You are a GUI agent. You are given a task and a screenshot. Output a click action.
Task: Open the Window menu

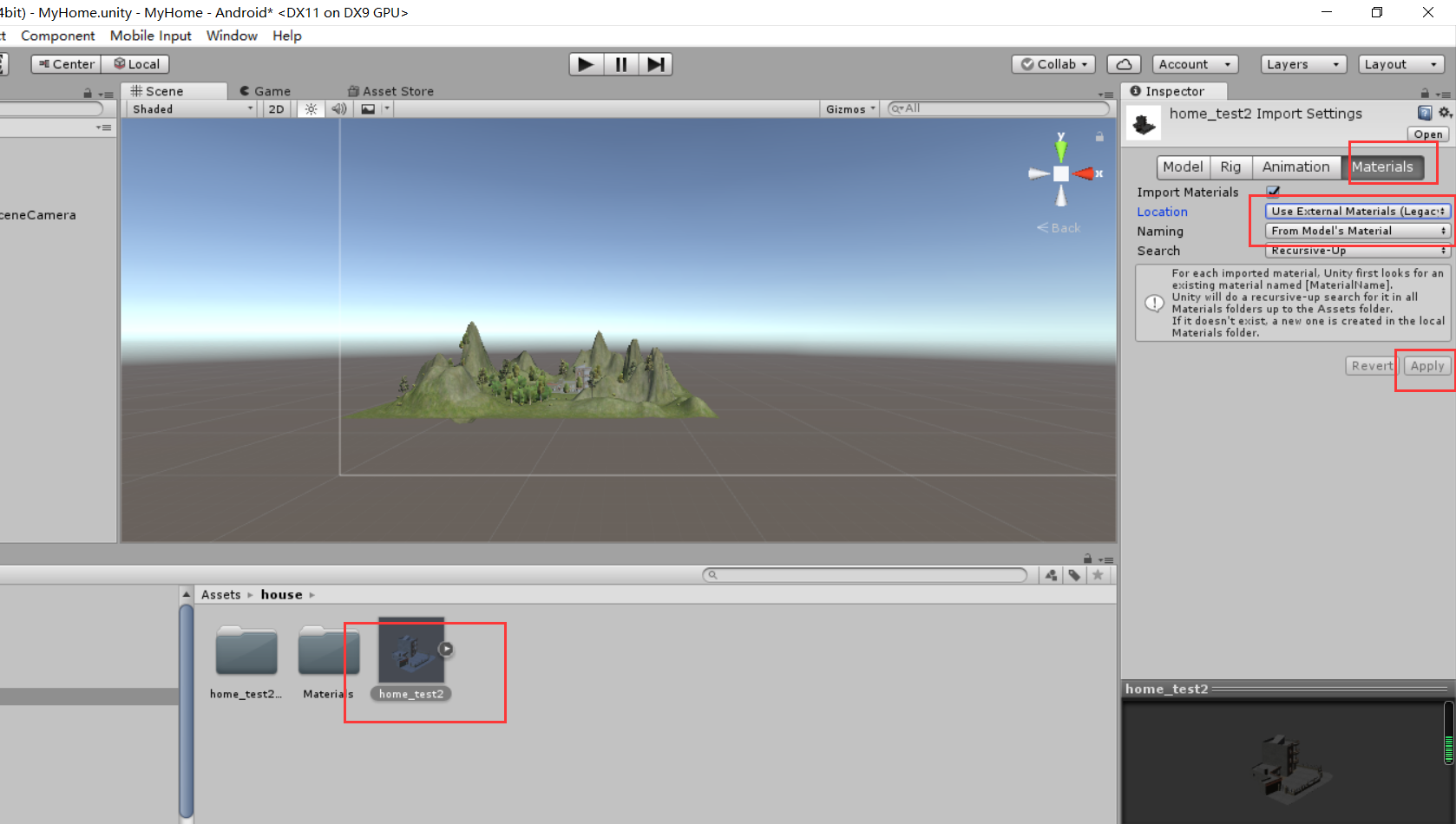(x=231, y=36)
